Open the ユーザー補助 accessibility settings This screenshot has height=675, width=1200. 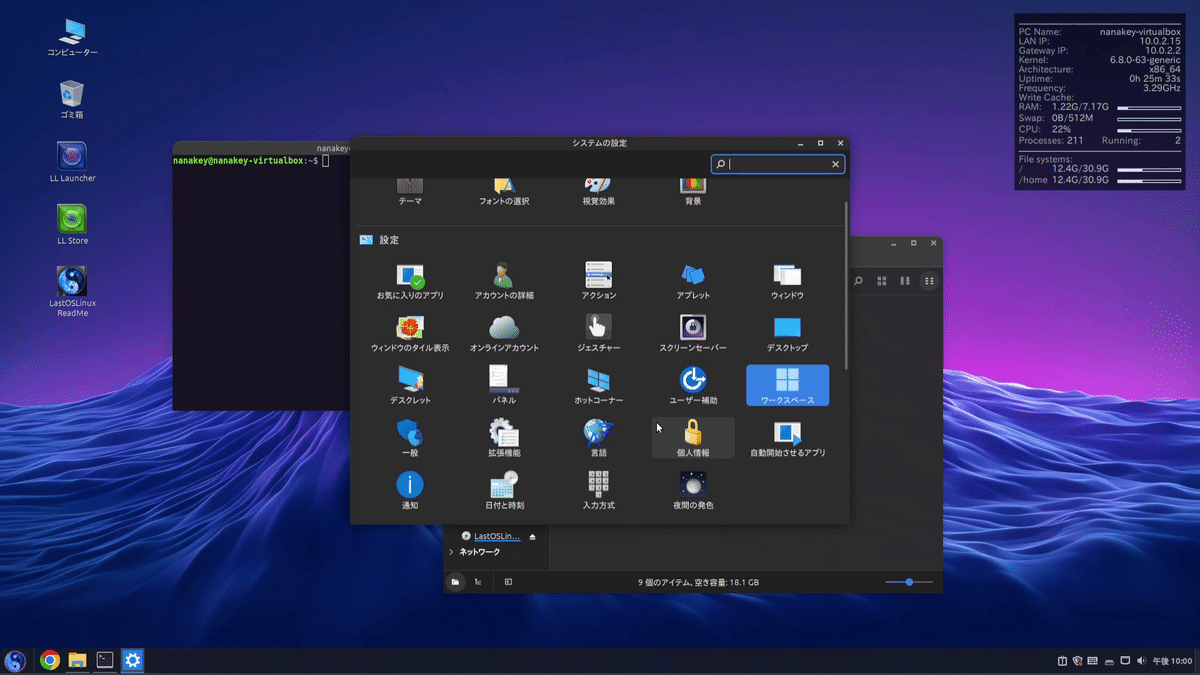(x=692, y=383)
